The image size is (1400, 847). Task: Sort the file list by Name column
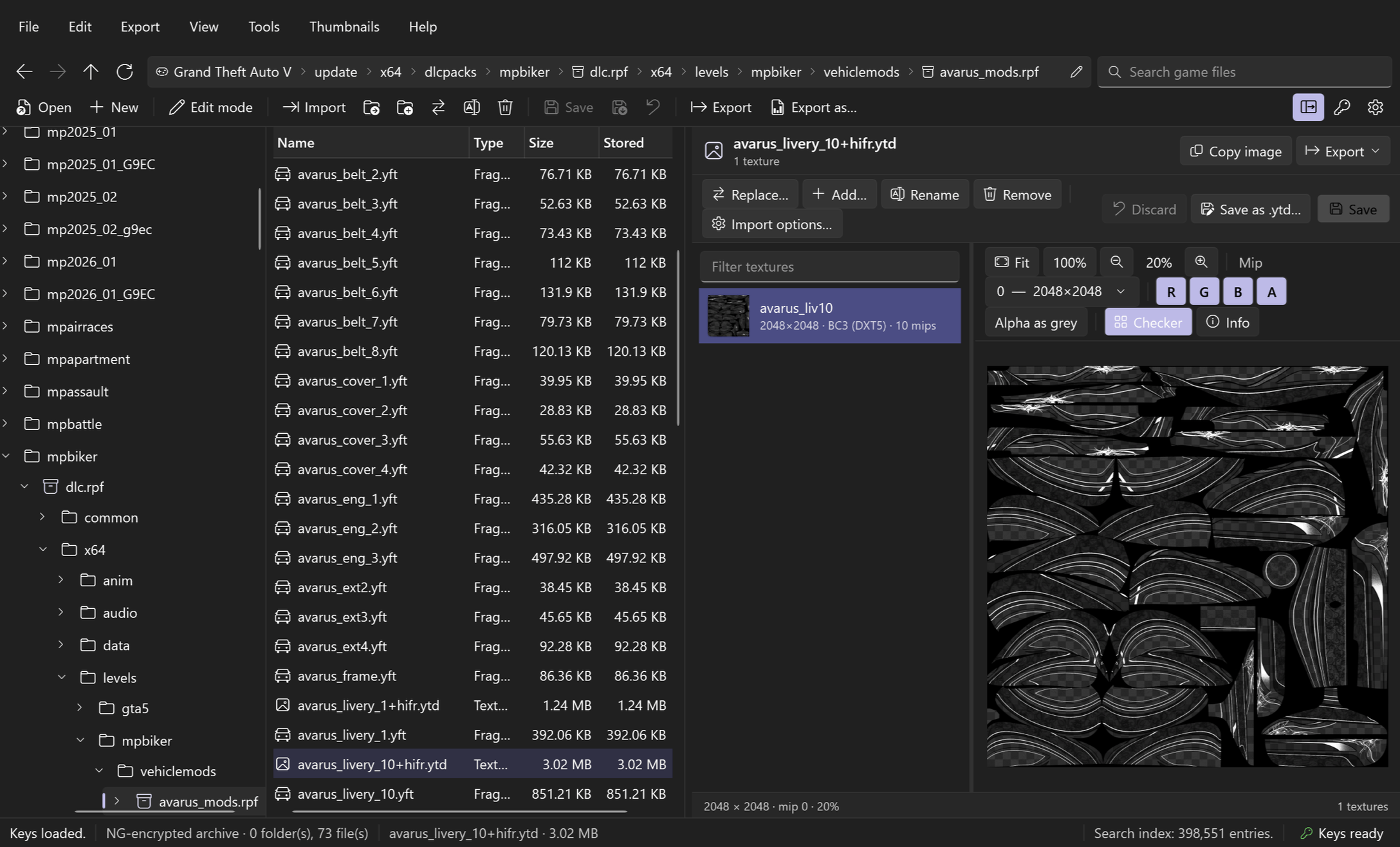(x=371, y=143)
